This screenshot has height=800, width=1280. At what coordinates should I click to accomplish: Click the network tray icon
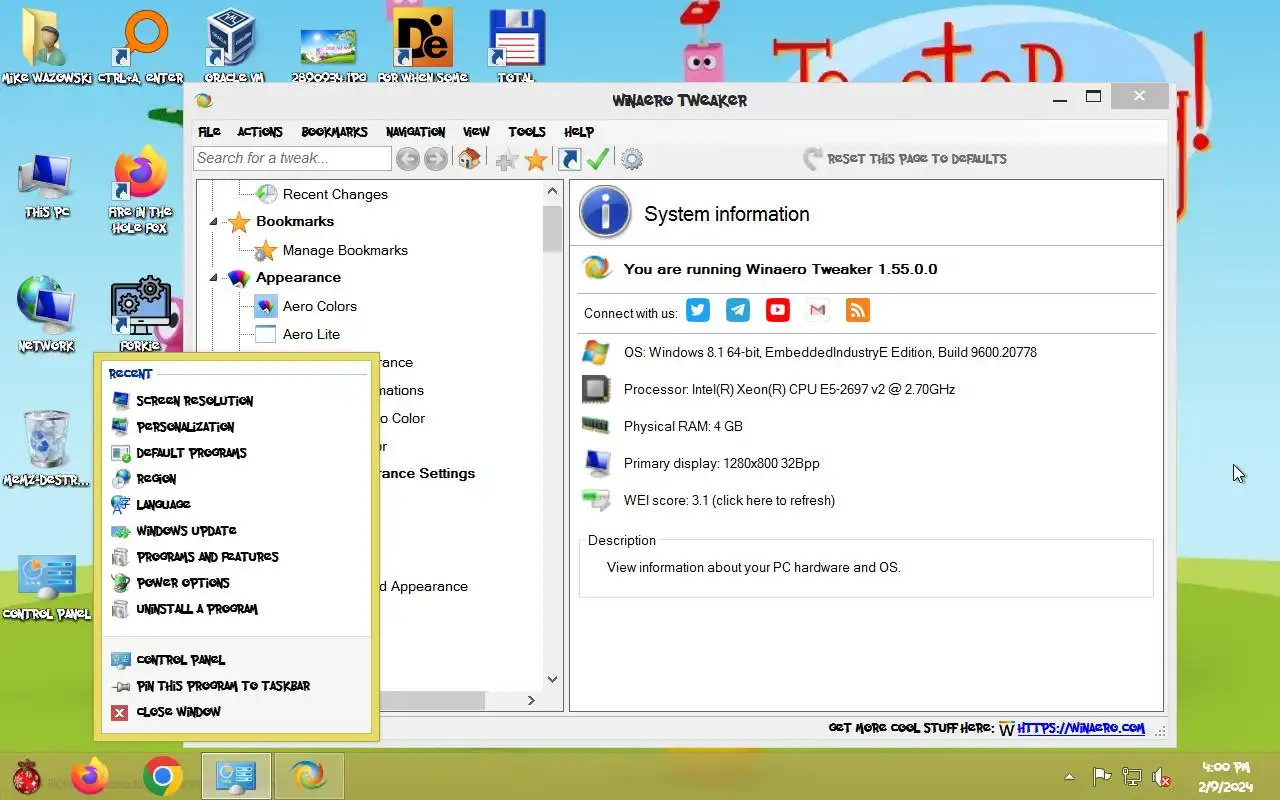[1132, 777]
